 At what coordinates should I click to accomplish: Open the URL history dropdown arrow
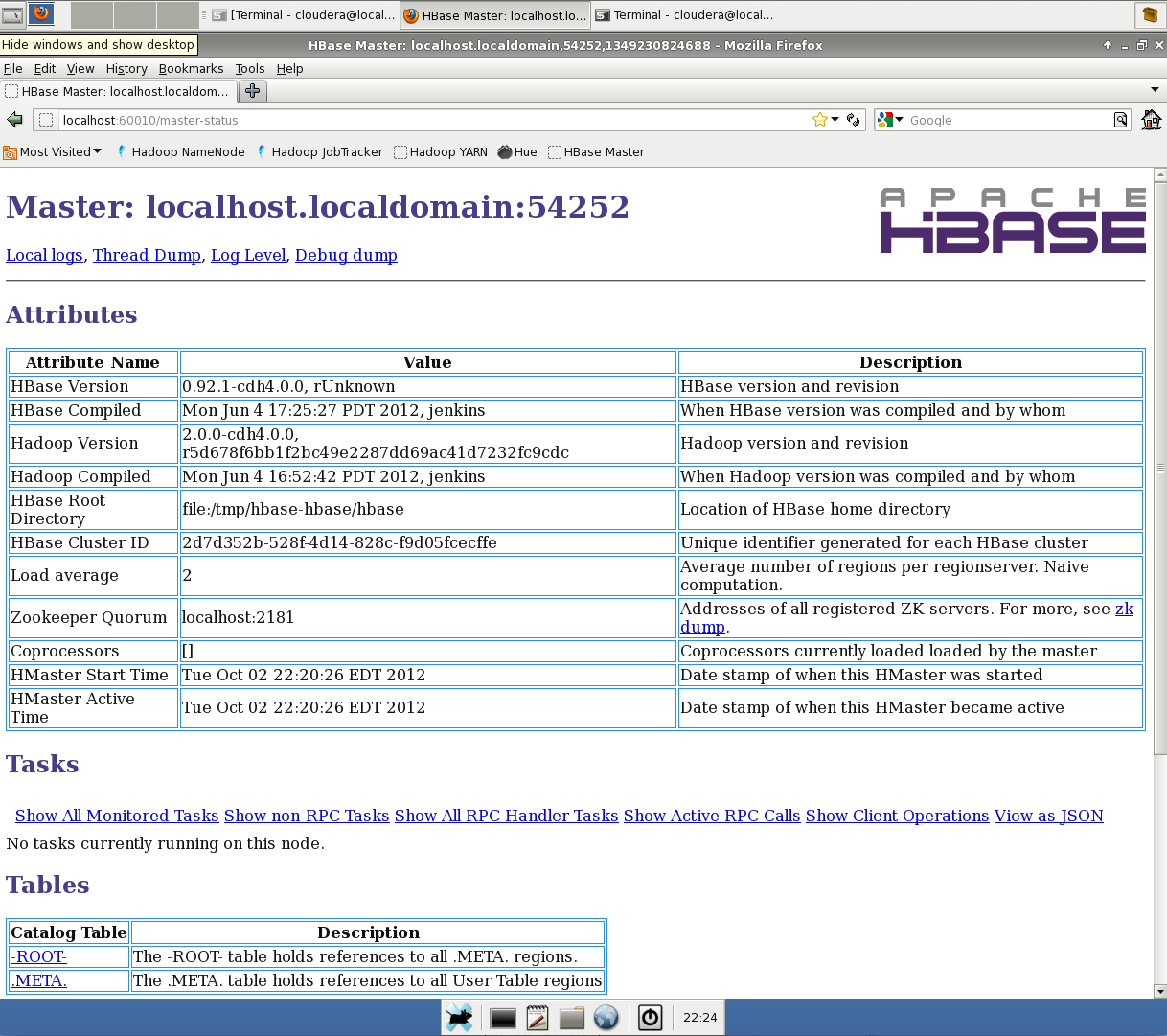(835, 120)
